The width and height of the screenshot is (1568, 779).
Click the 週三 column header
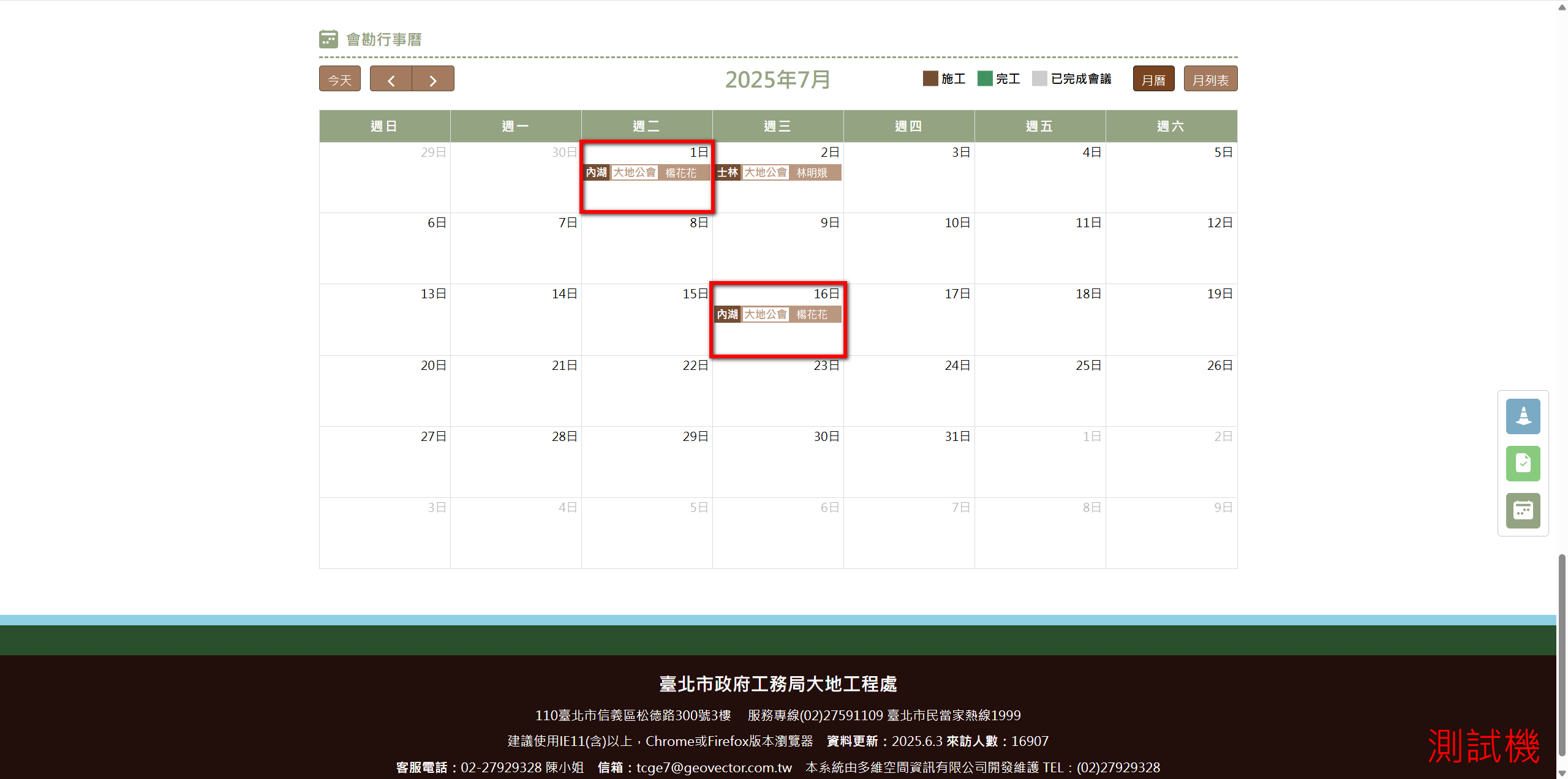tap(778, 126)
